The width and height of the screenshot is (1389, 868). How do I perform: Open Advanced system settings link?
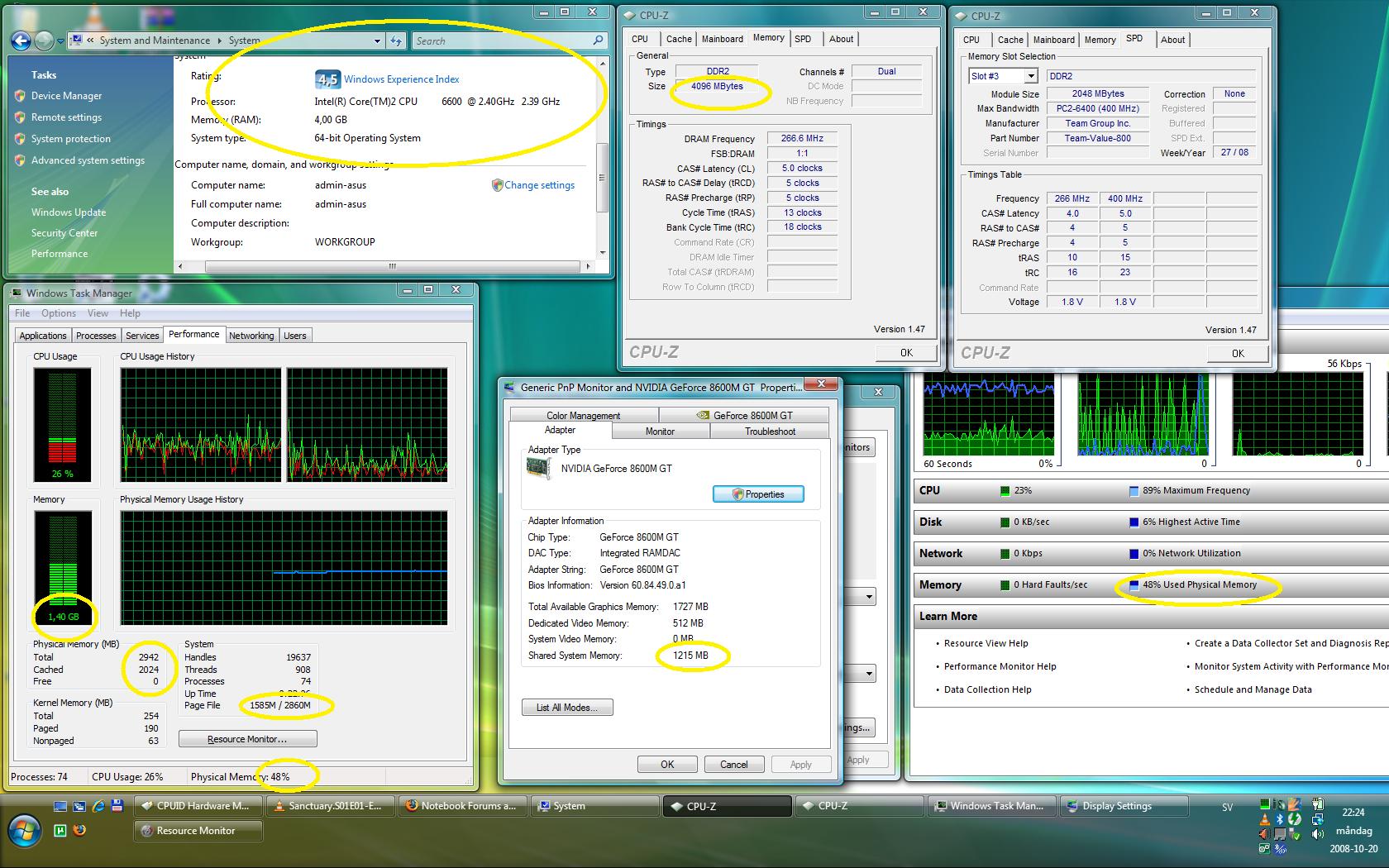coord(88,160)
